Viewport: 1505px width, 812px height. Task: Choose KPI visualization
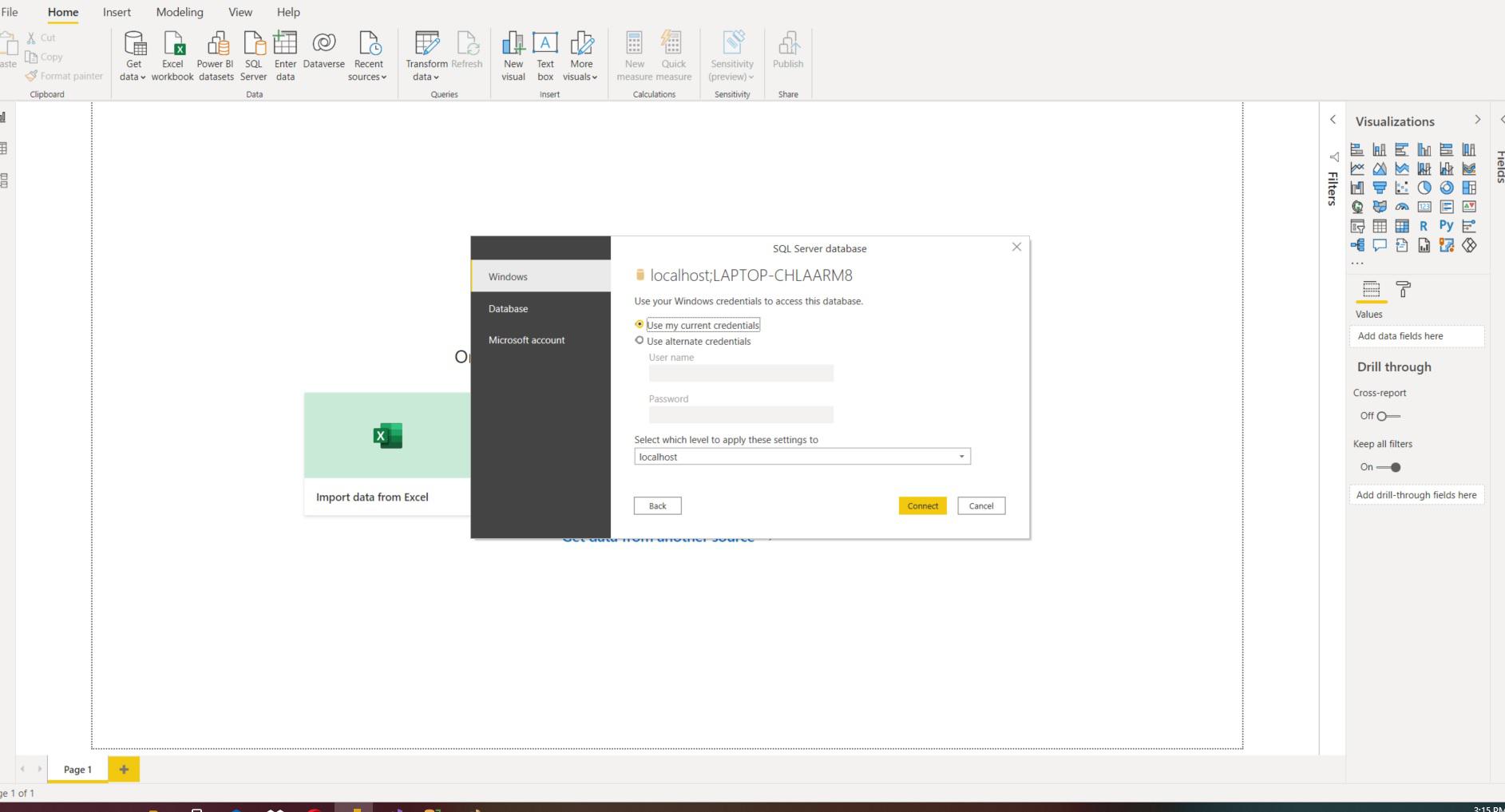pyautogui.click(x=1468, y=207)
